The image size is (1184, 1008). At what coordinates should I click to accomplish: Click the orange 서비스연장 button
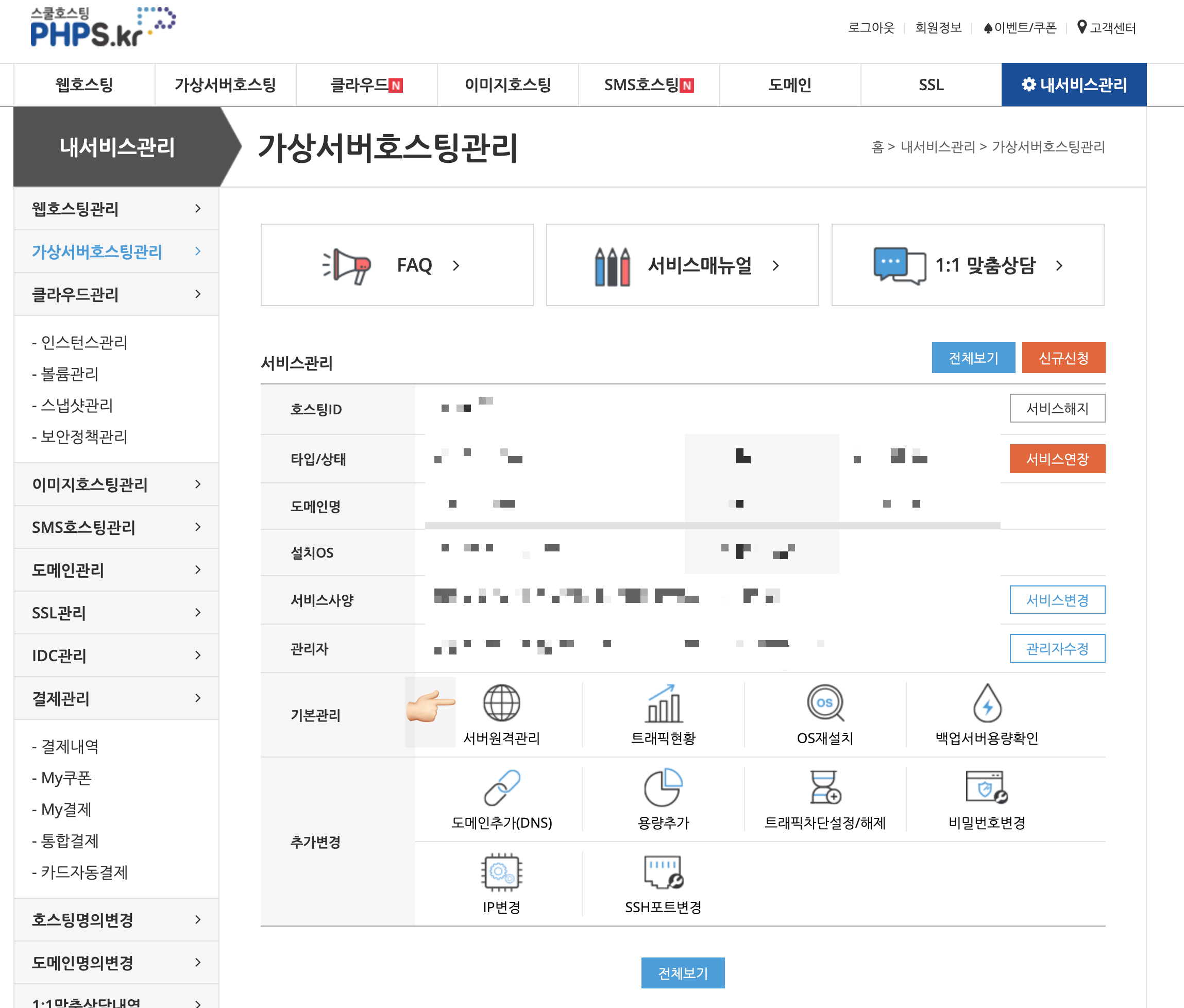pos(1057,459)
